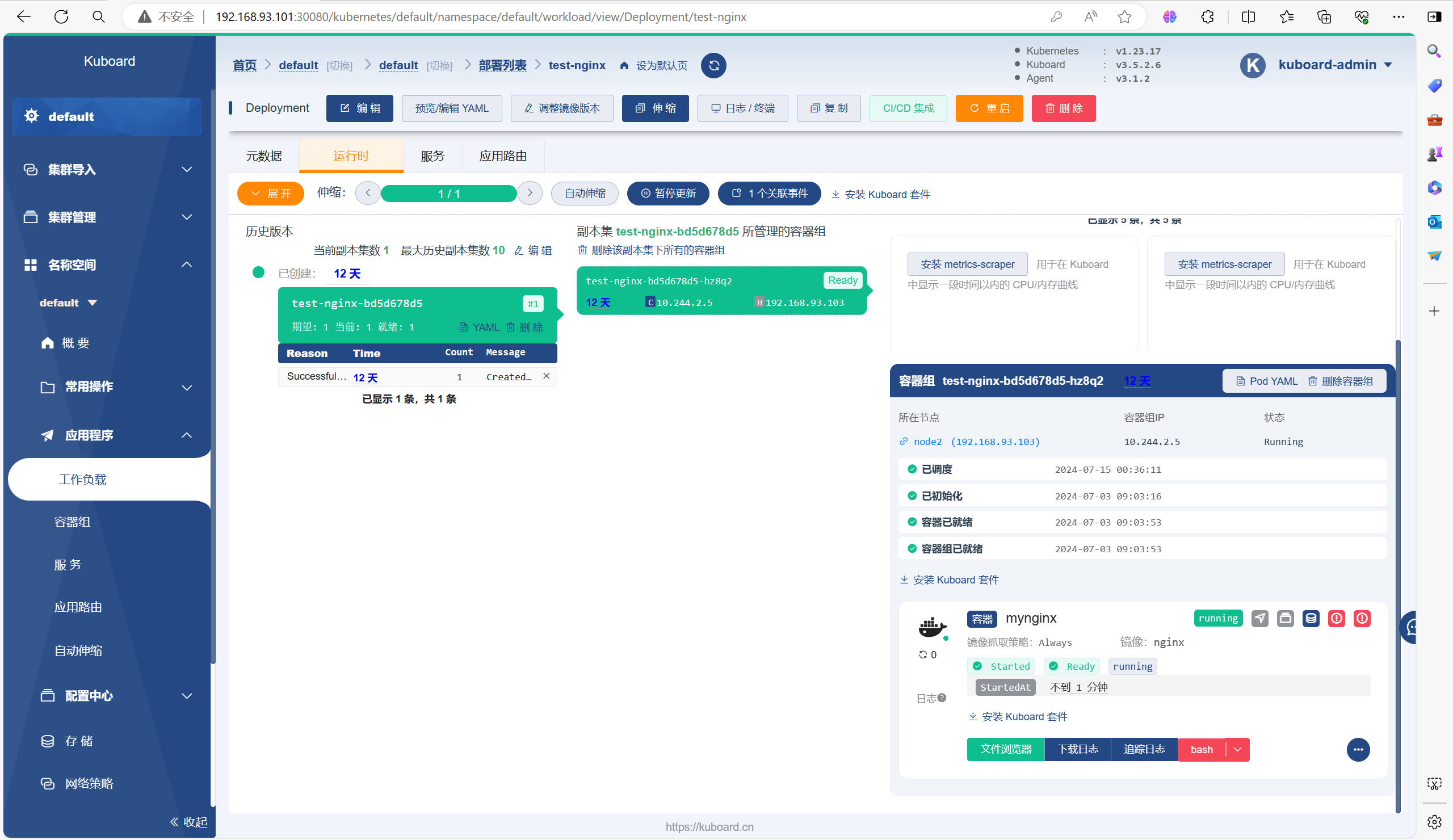The height and width of the screenshot is (840, 1453).
Task: Open the dropdown arrow next to bash
Action: (x=1237, y=750)
